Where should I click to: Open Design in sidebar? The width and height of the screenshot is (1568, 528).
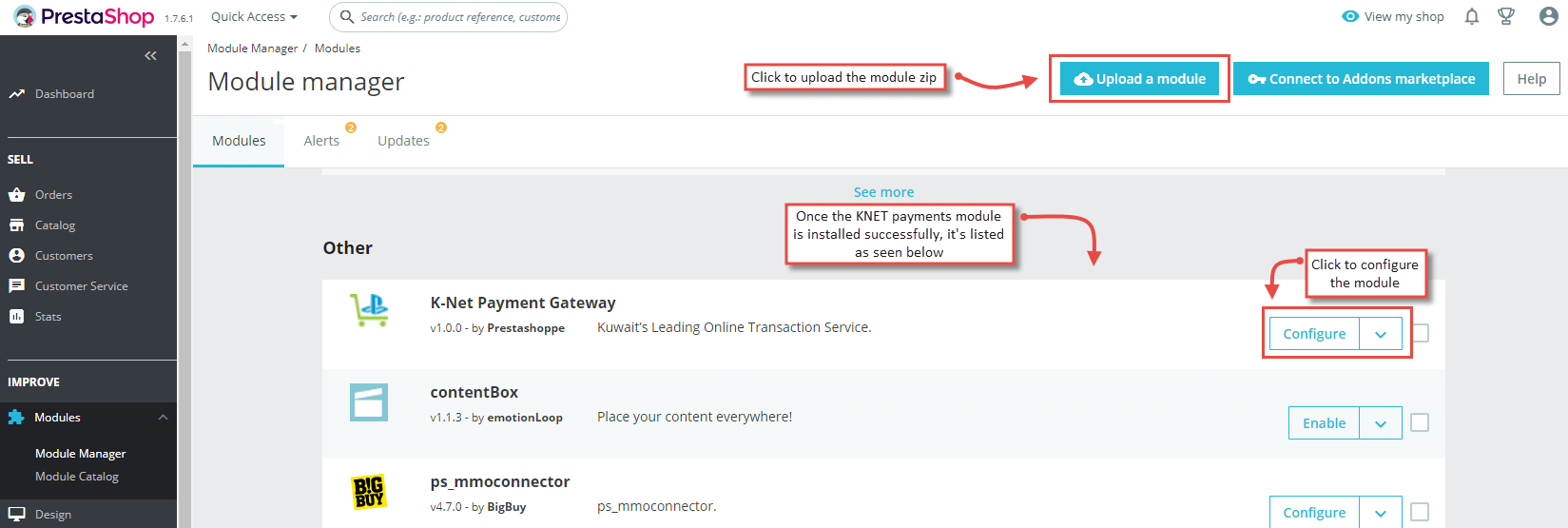point(53,515)
